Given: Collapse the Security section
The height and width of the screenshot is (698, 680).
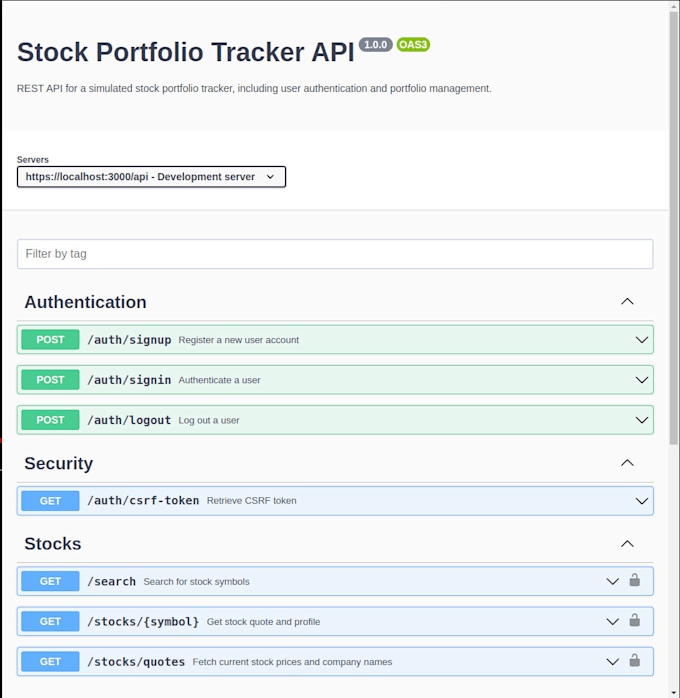Looking at the screenshot, I should tap(627, 463).
